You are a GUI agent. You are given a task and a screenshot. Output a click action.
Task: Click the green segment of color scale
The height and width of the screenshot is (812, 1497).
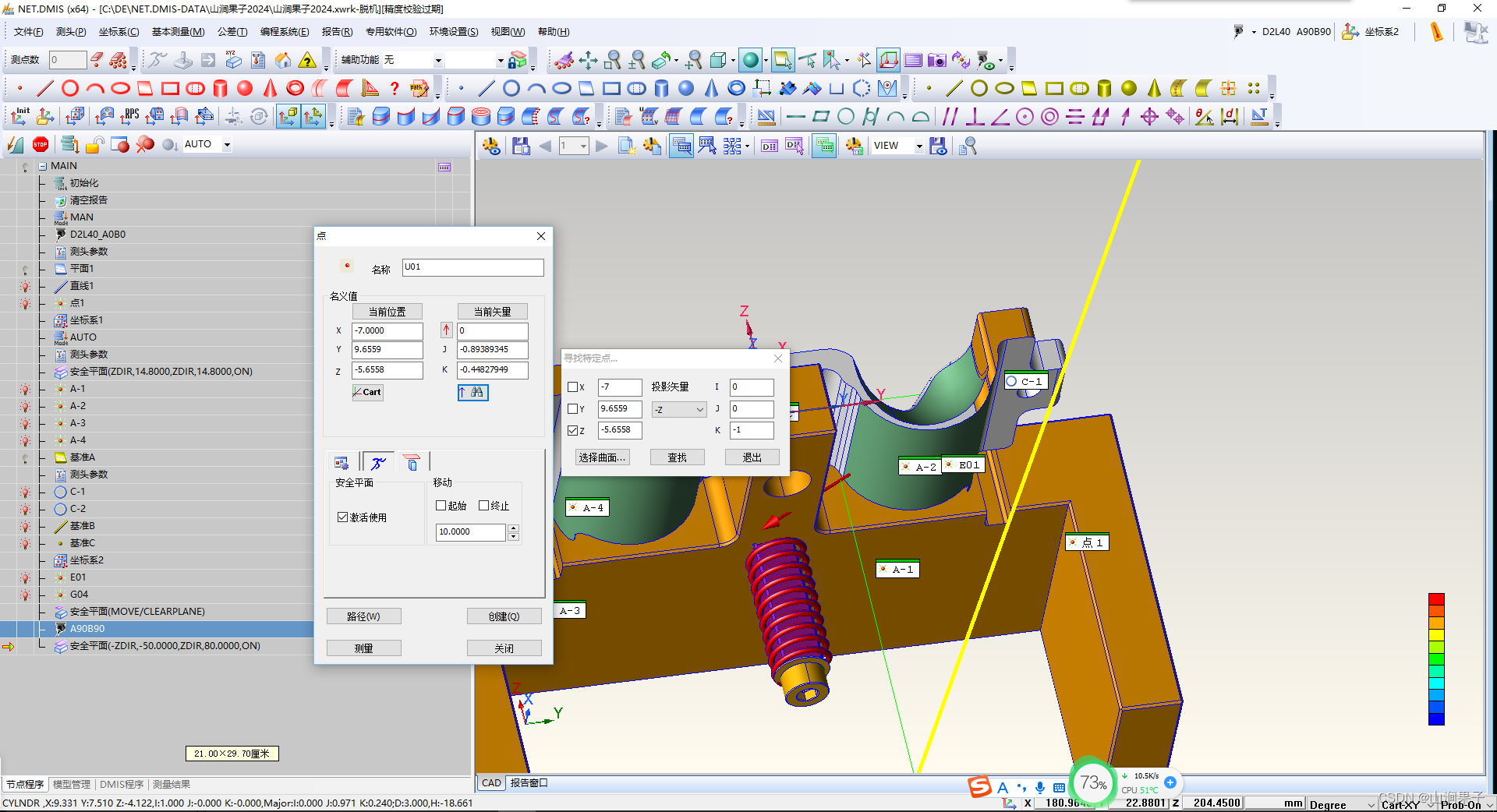pyautogui.click(x=1436, y=659)
